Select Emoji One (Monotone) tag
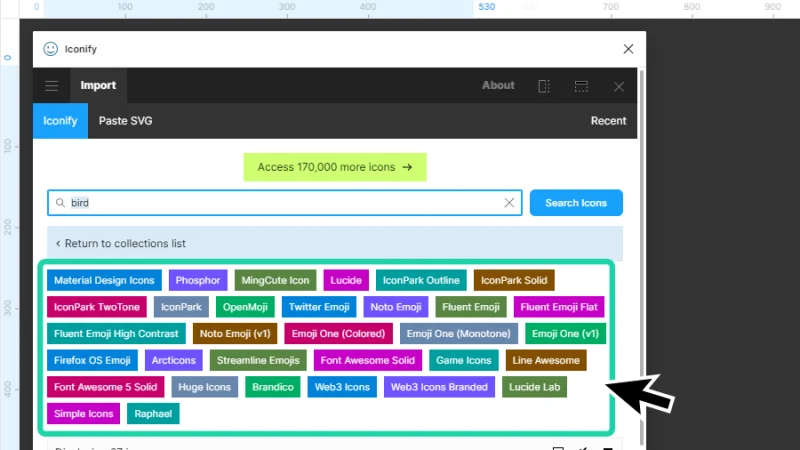The width and height of the screenshot is (800, 450). click(x=459, y=333)
